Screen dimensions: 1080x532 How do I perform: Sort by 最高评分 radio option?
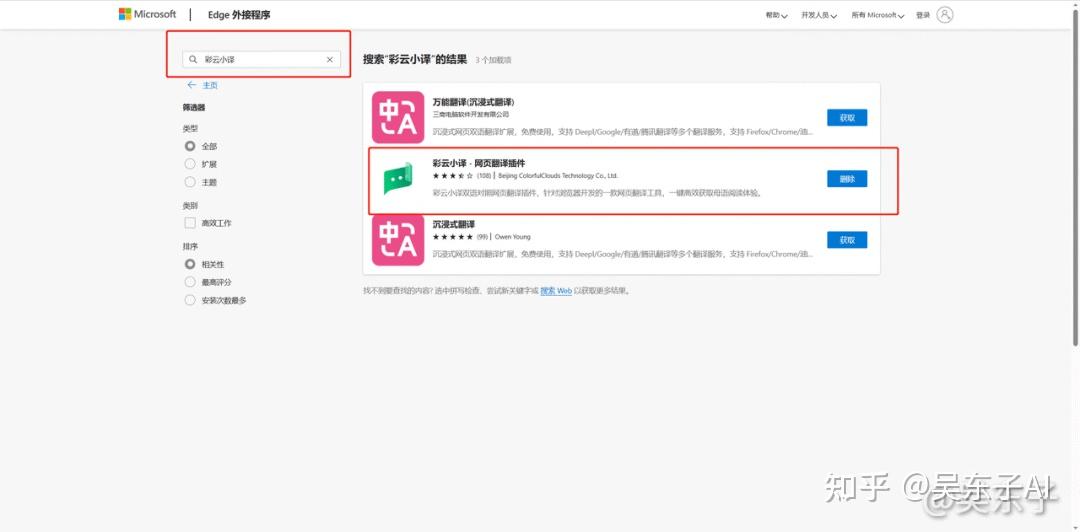(x=190, y=282)
